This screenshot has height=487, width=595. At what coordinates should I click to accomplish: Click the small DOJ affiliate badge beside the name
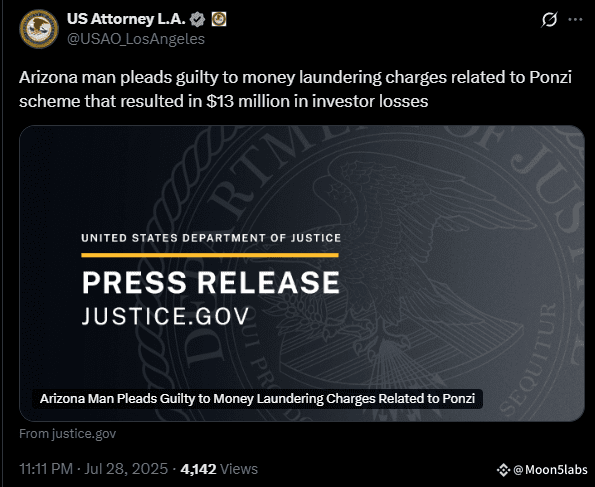[219, 19]
